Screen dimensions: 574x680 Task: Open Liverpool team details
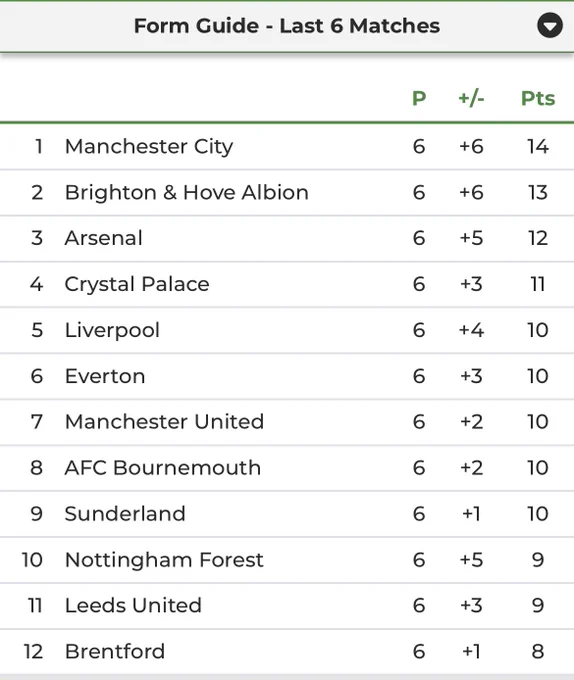[x=112, y=330]
